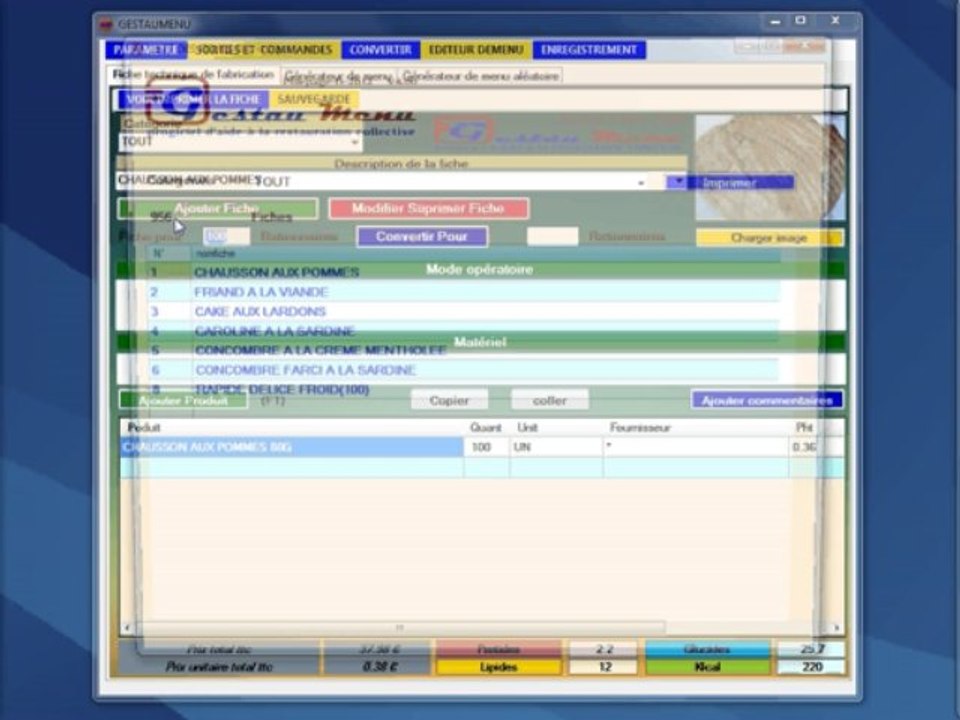Switch to Générateur de menu aléatoire tab

click(x=481, y=77)
